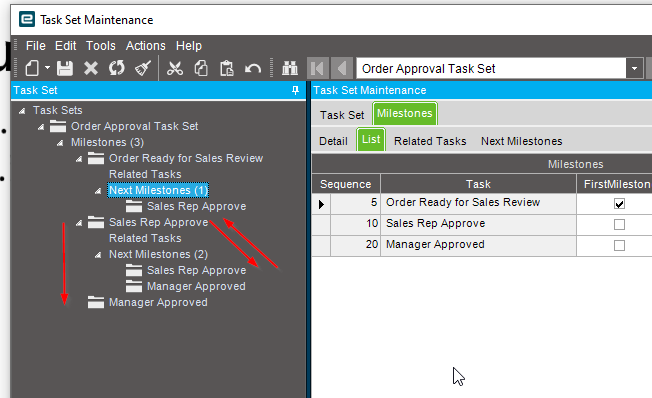
Task: Click sequence 10 cell in grid
Action: [356, 225]
